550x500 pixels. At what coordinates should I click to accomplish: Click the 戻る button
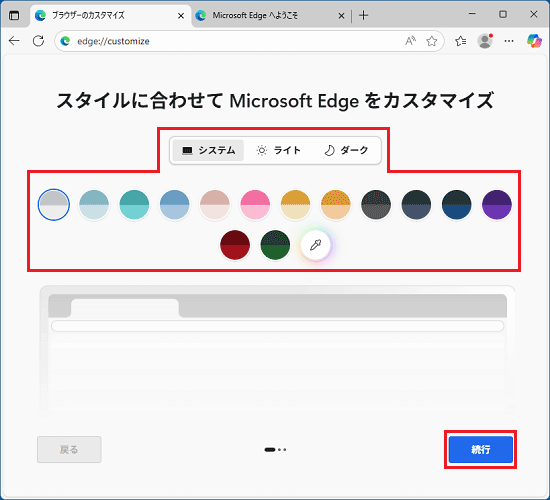(69, 449)
